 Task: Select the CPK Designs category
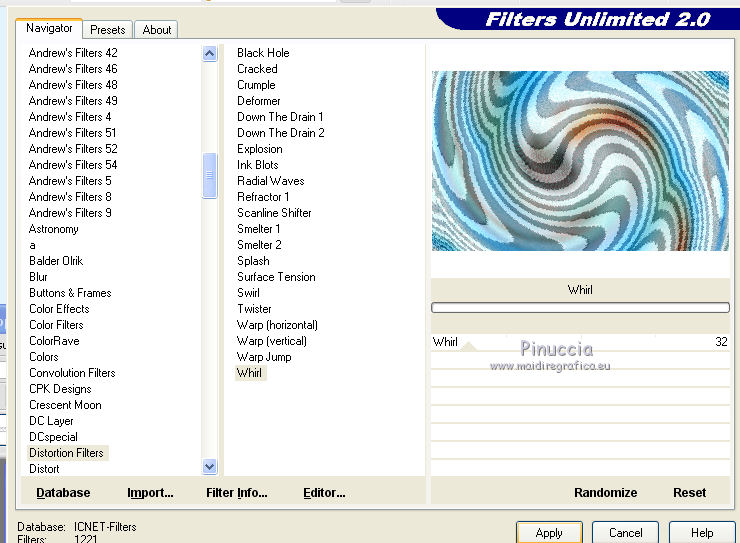click(60, 389)
